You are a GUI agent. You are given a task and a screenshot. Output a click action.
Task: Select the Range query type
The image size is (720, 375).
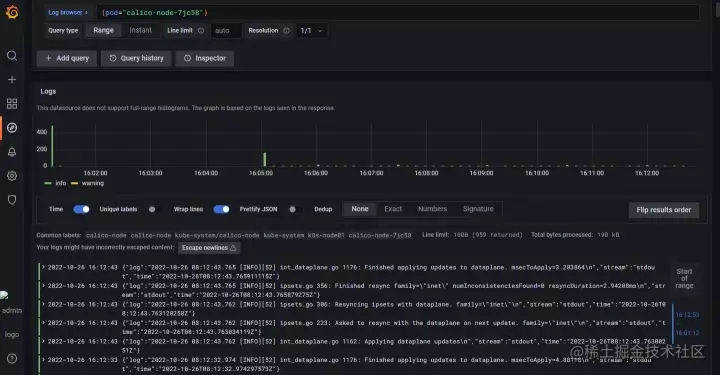point(103,30)
